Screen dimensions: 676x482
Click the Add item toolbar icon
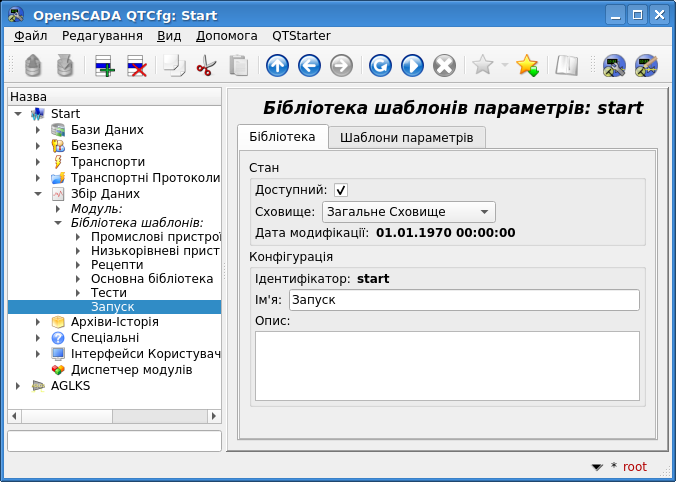point(105,66)
